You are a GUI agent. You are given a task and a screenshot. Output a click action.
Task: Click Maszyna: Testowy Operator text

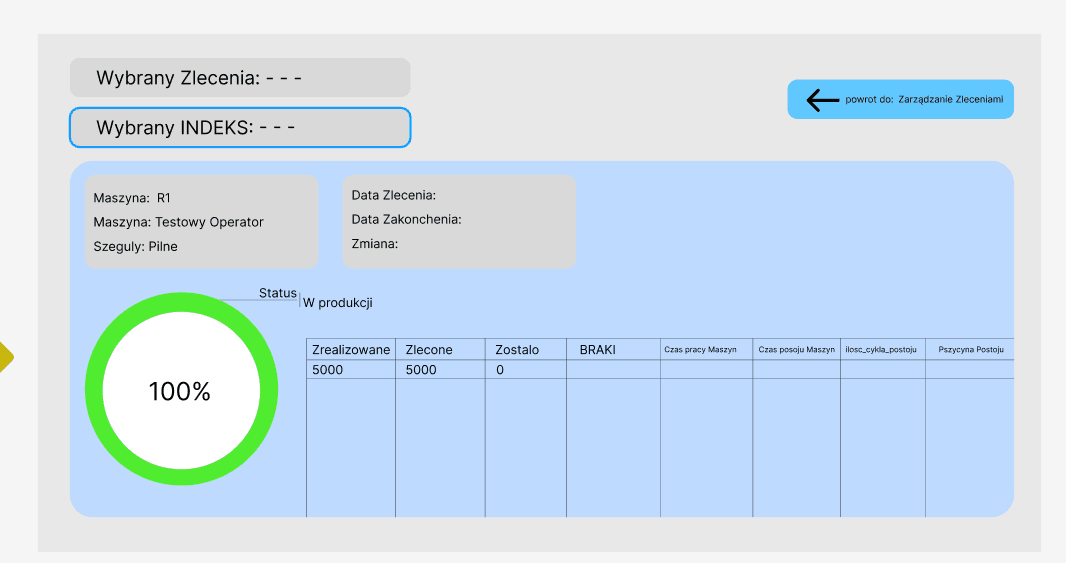click(178, 222)
